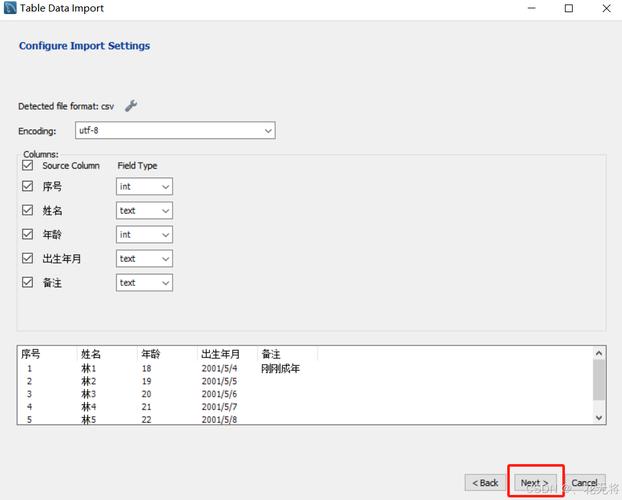Open the Encoding utf-8 dropdown
This screenshot has width=622, height=500.
[x=175, y=131]
